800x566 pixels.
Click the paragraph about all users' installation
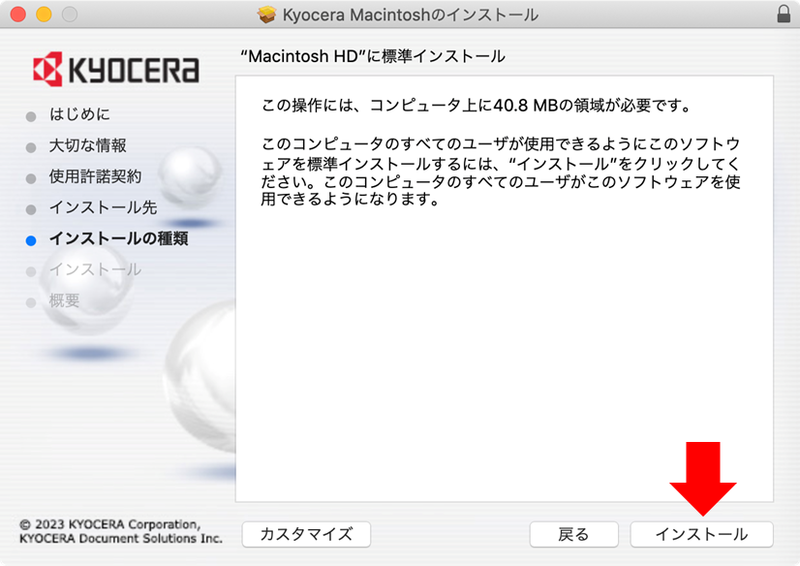click(x=501, y=171)
